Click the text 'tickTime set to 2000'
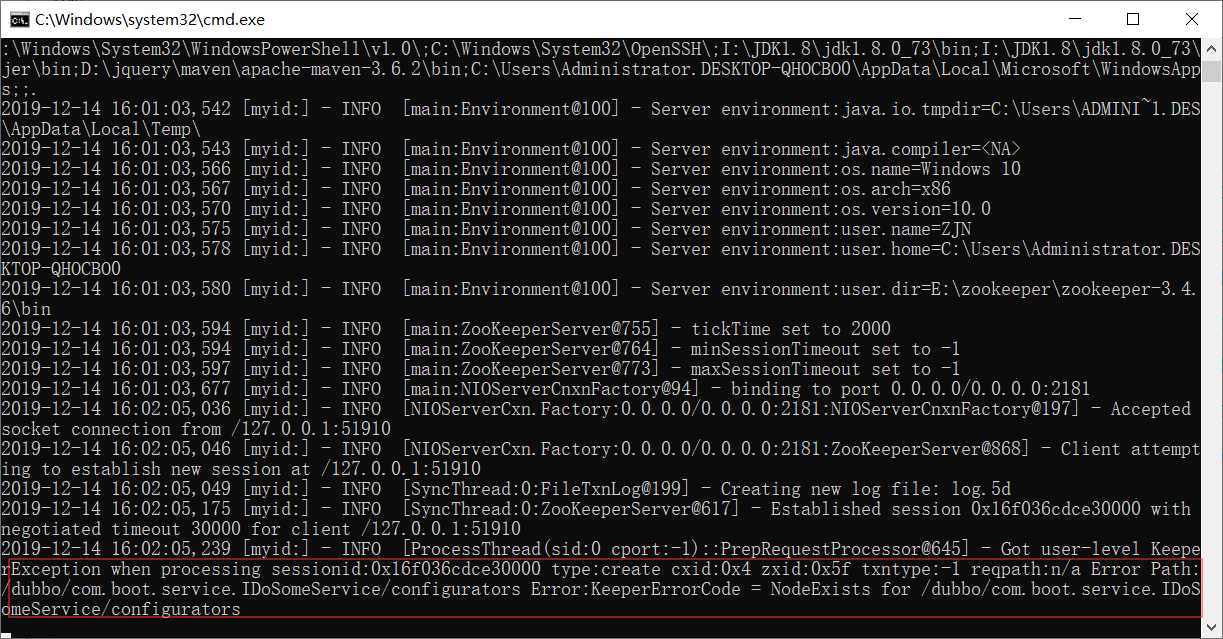This screenshot has height=639, width=1223. [x=790, y=329]
